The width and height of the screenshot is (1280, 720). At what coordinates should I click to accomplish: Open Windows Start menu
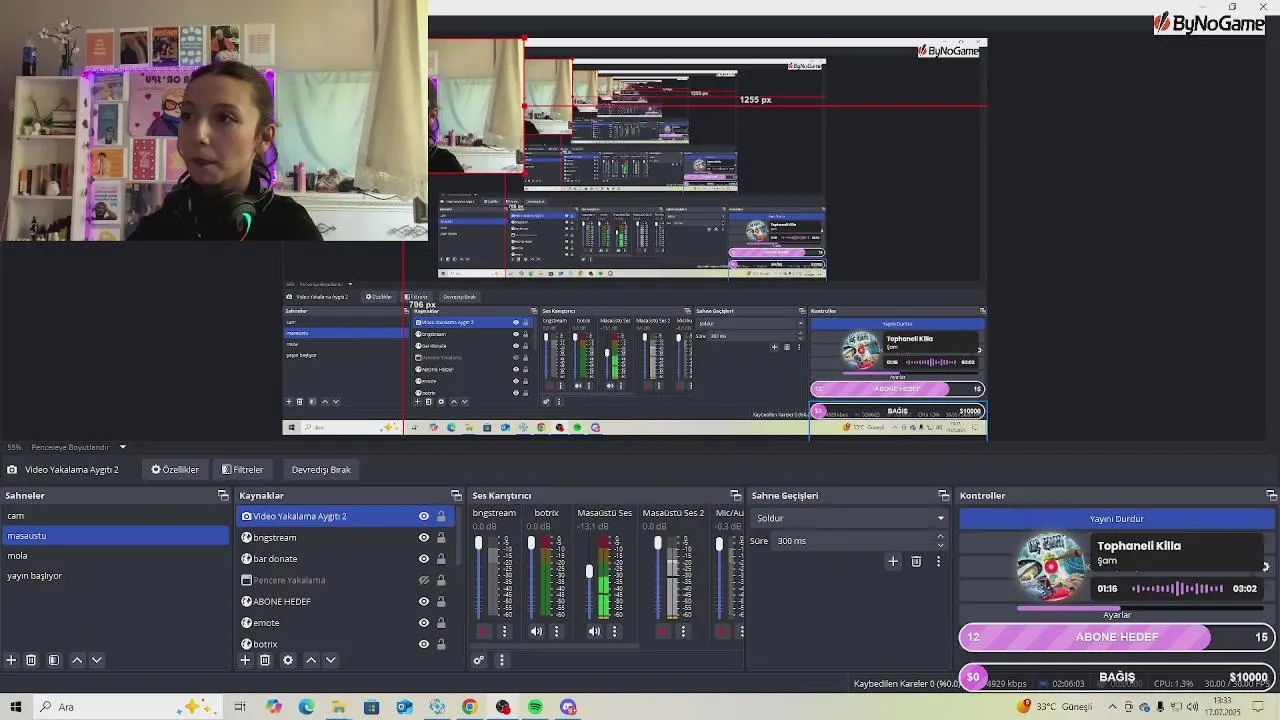point(15,707)
